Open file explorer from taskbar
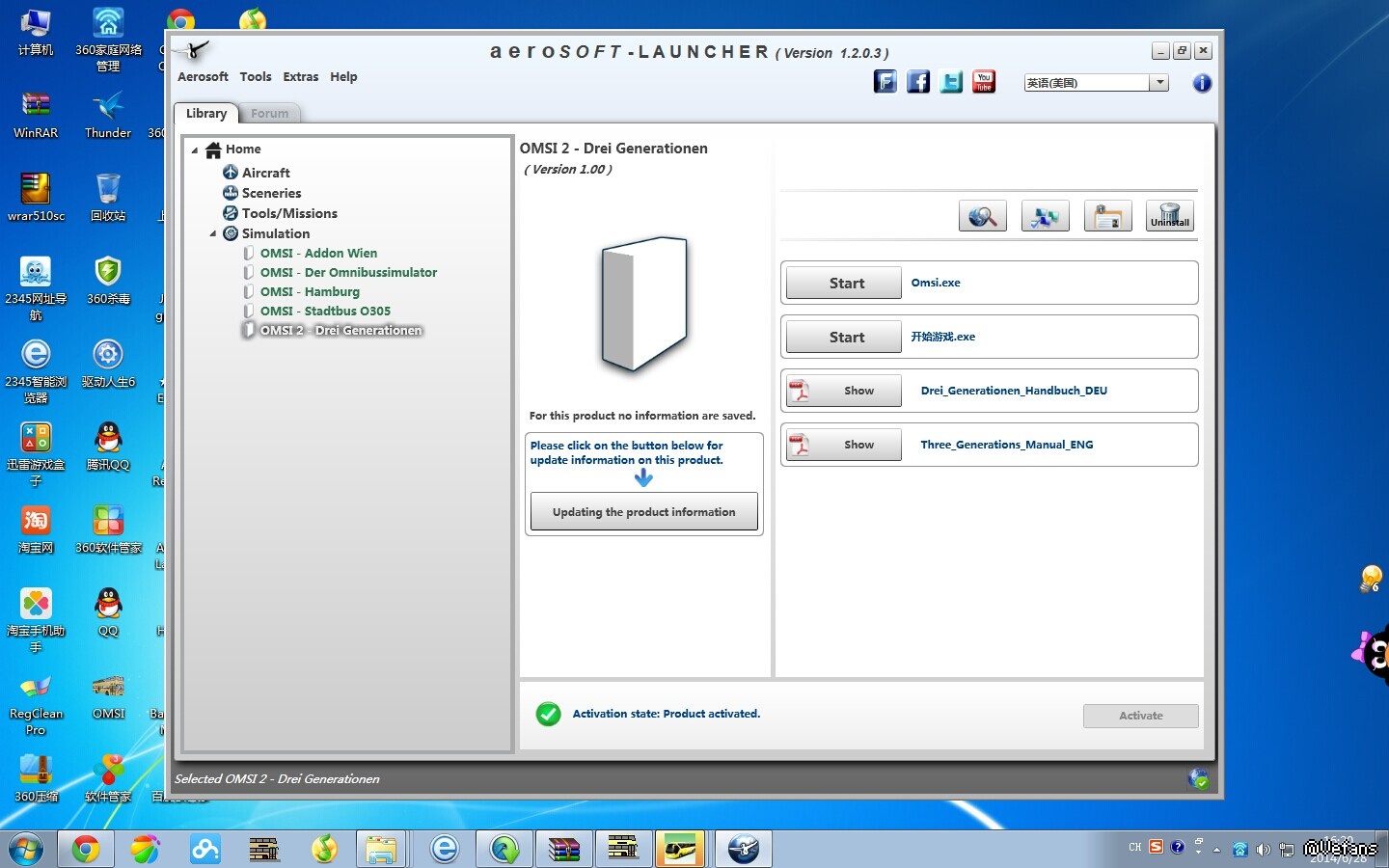The height and width of the screenshot is (868, 1389). 380,849
